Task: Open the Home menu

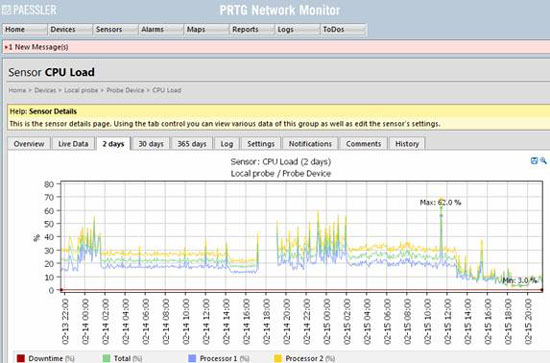Action: point(25,29)
